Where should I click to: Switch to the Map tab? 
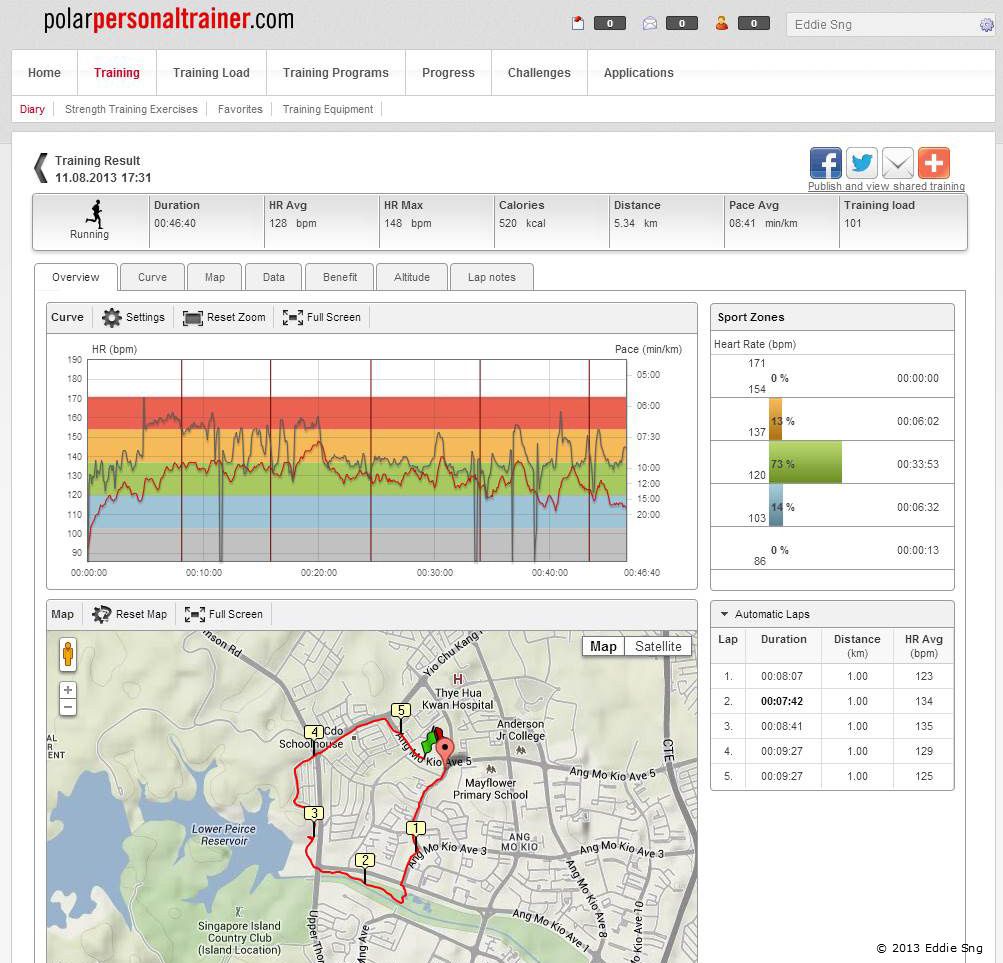click(215, 277)
